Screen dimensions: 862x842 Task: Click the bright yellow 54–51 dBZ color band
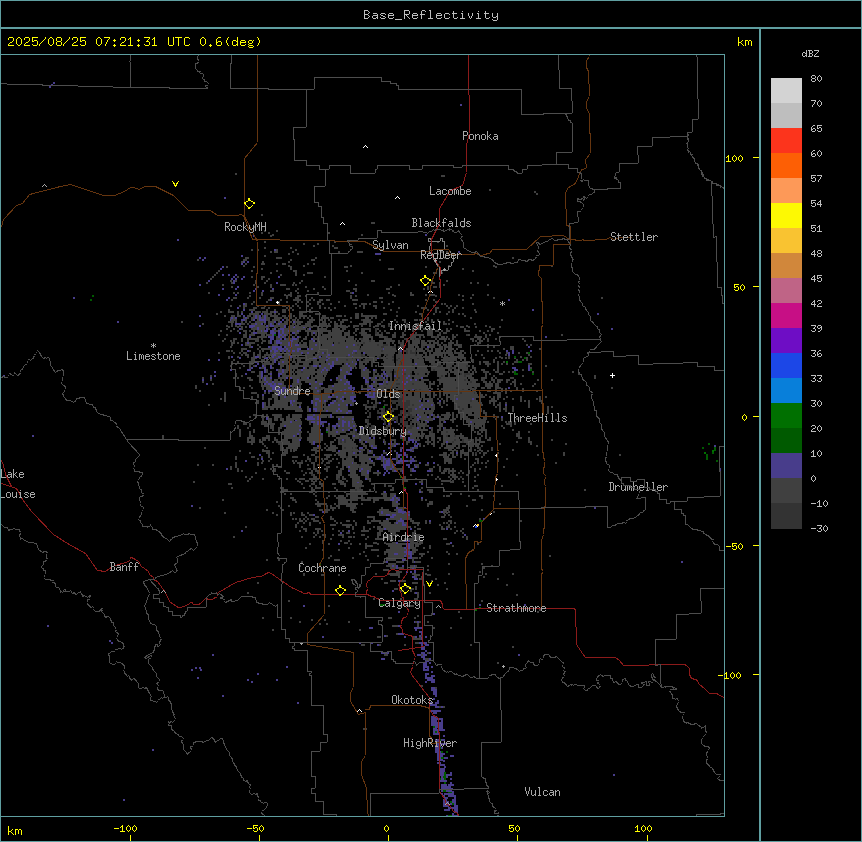point(786,215)
